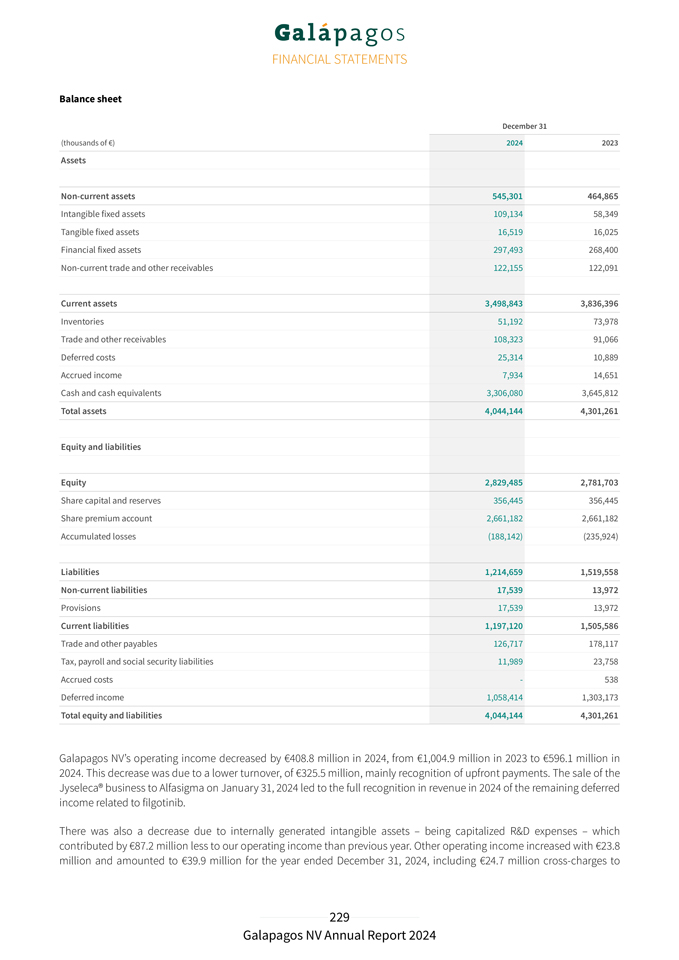
Task: Click the Total assets row label
Action: pos(83,411)
